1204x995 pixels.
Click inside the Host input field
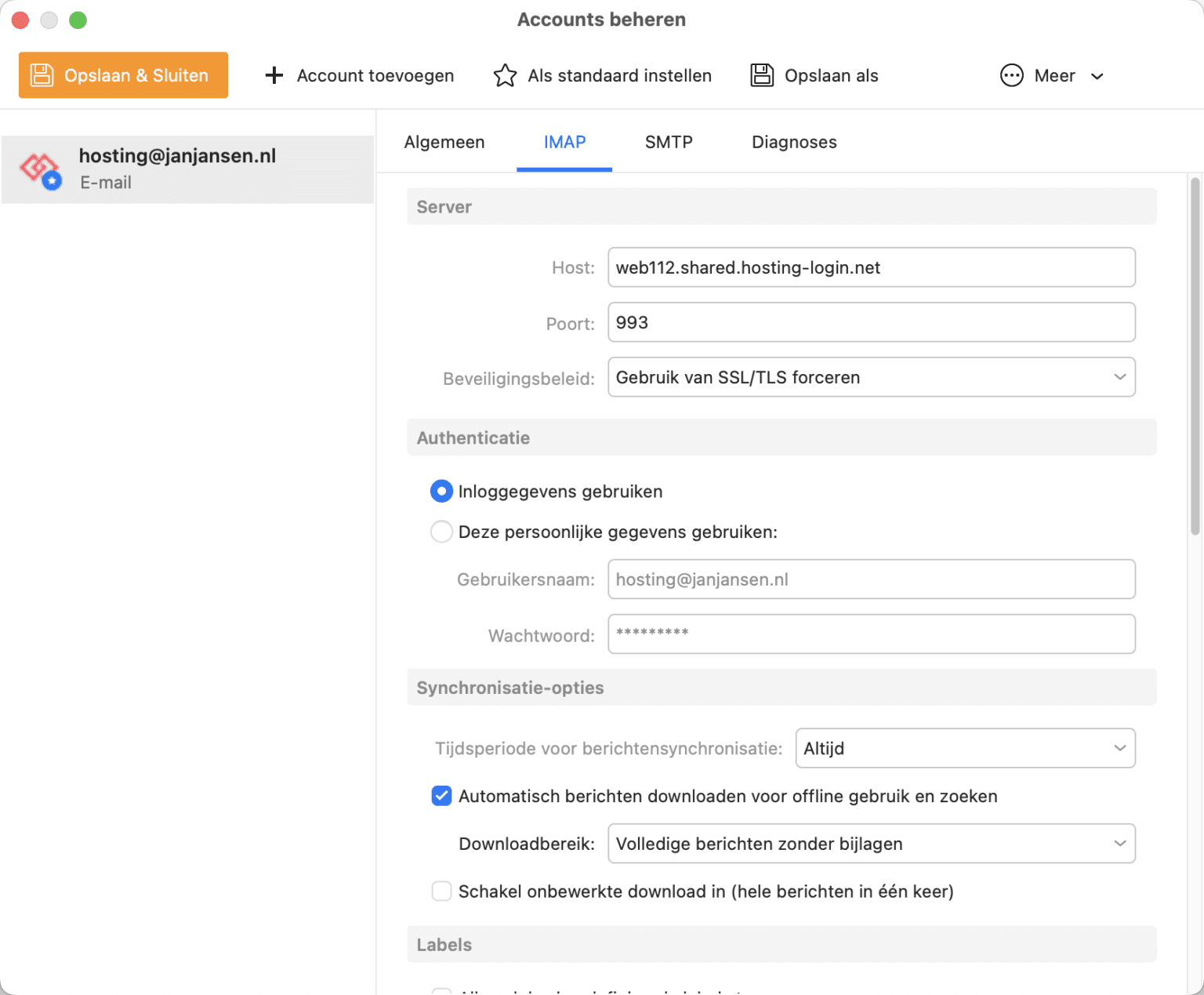[x=871, y=267]
